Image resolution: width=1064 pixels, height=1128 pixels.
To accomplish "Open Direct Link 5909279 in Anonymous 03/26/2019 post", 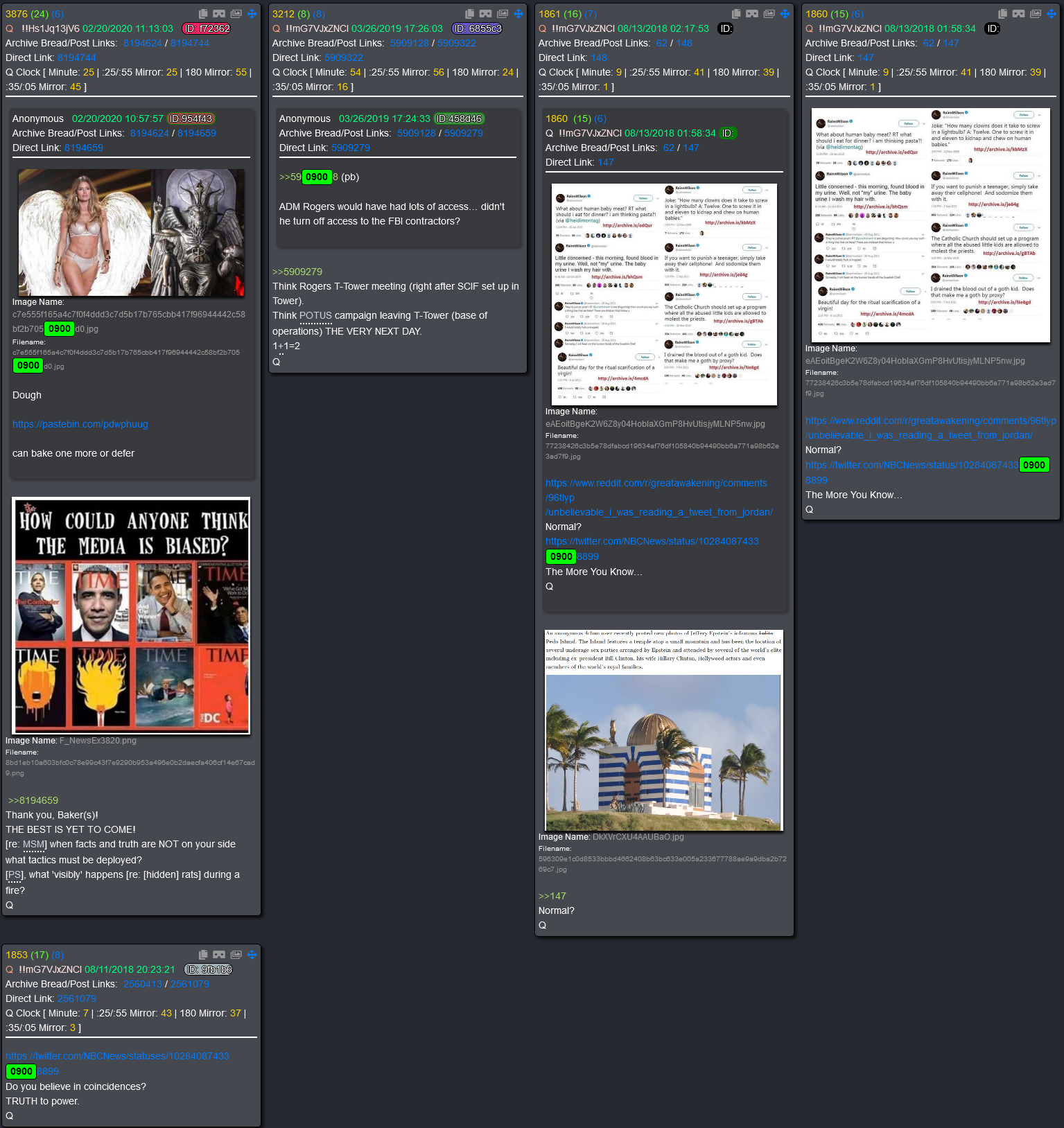I will [351, 148].
